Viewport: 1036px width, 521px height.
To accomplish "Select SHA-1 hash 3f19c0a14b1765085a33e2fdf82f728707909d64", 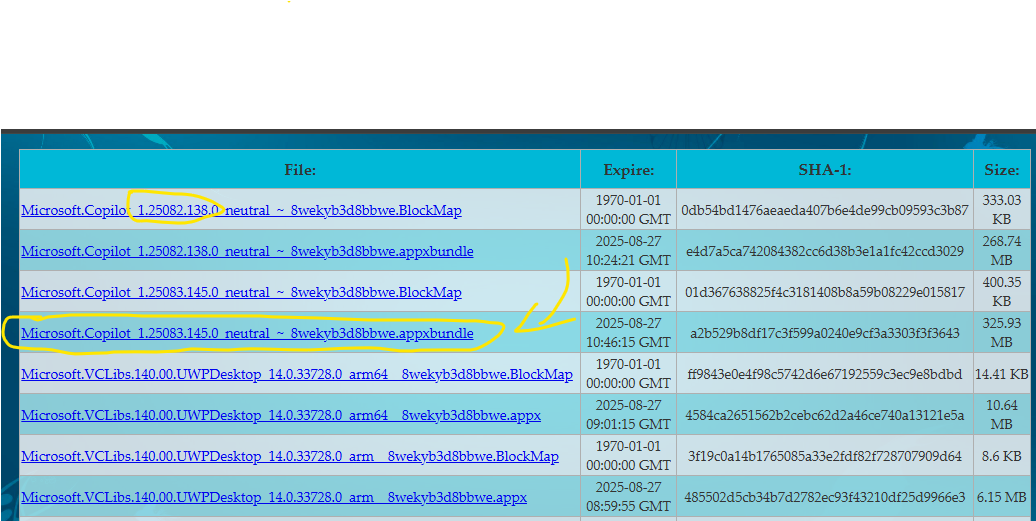I will [825, 456].
